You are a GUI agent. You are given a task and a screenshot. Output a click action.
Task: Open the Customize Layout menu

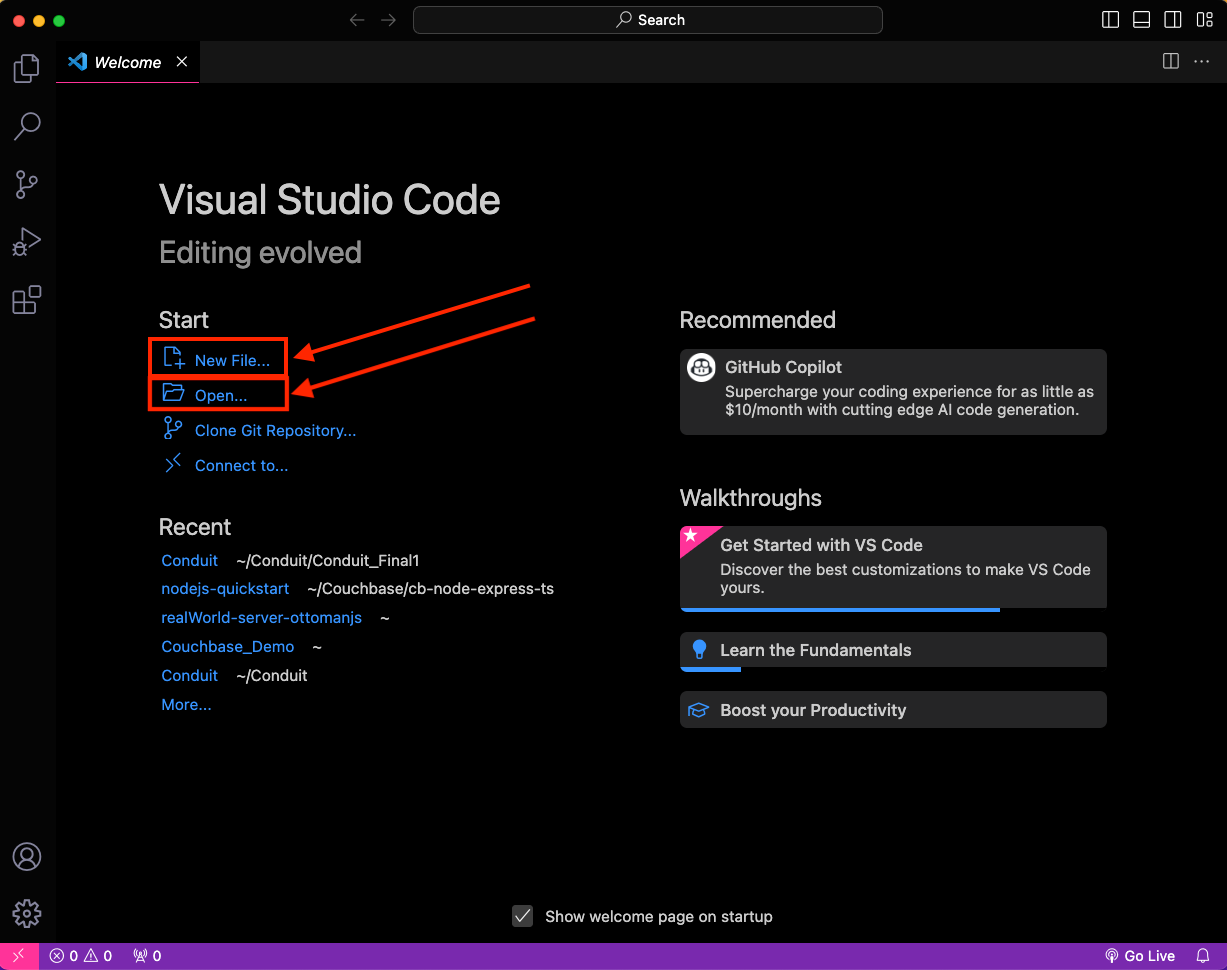point(1203,20)
